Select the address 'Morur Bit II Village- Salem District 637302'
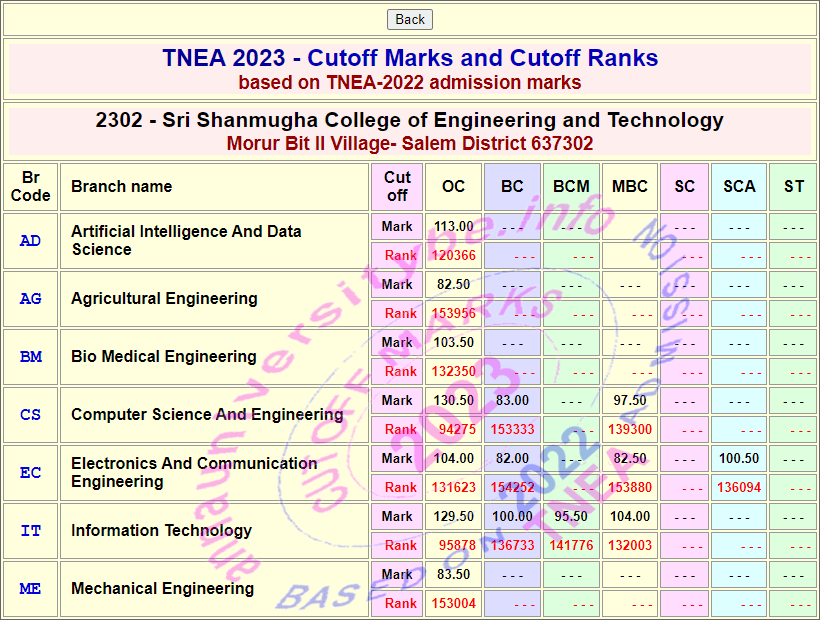Screen dimensions: 820x621 (x=410, y=143)
